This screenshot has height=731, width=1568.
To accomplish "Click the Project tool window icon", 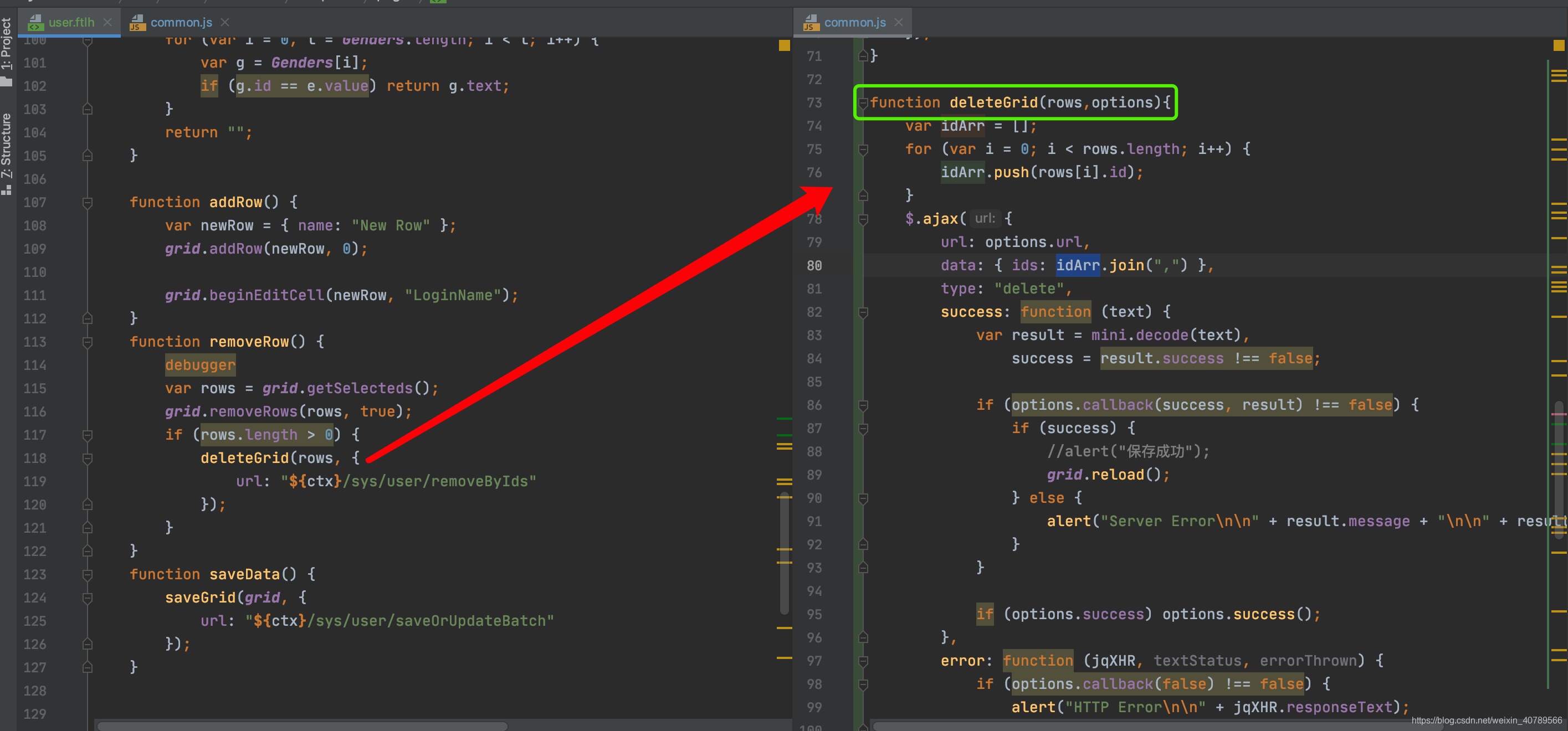I will click(x=7, y=81).
